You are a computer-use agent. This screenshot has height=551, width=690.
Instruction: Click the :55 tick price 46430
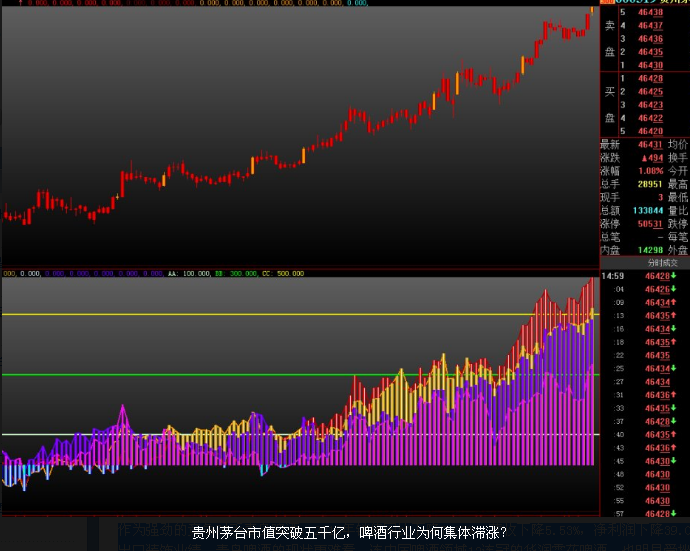657,500
